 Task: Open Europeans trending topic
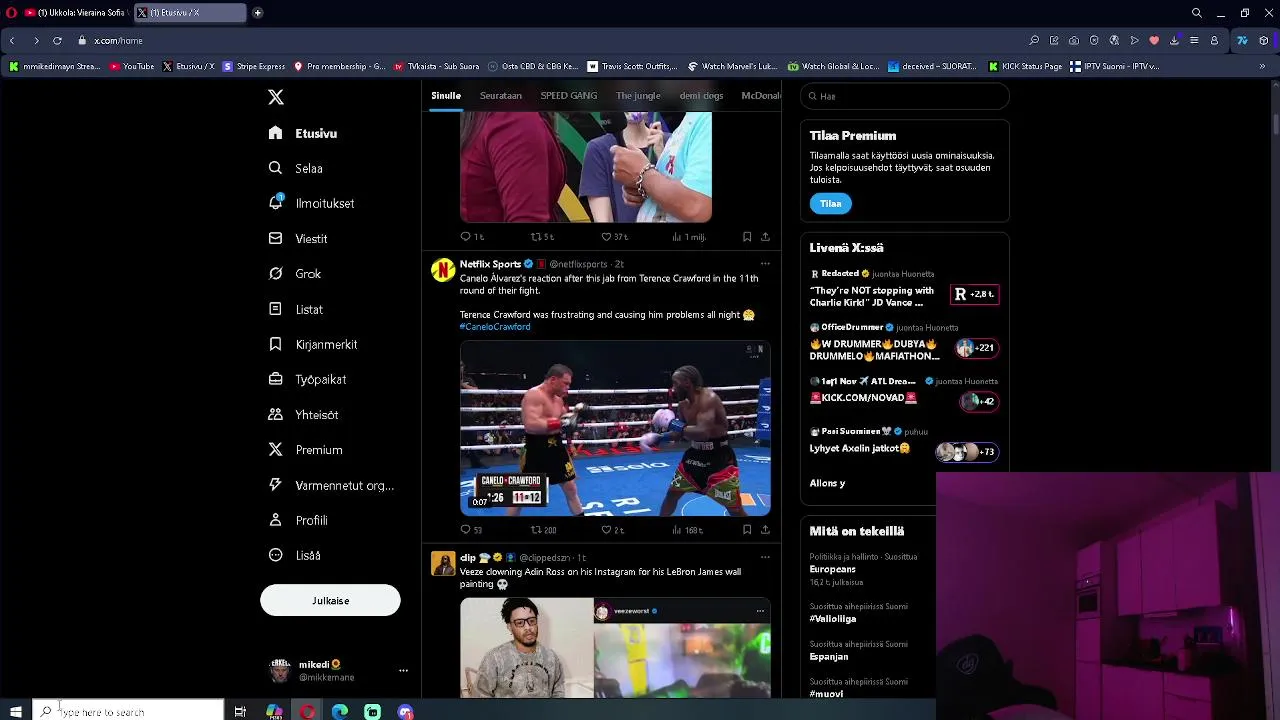(833, 569)
